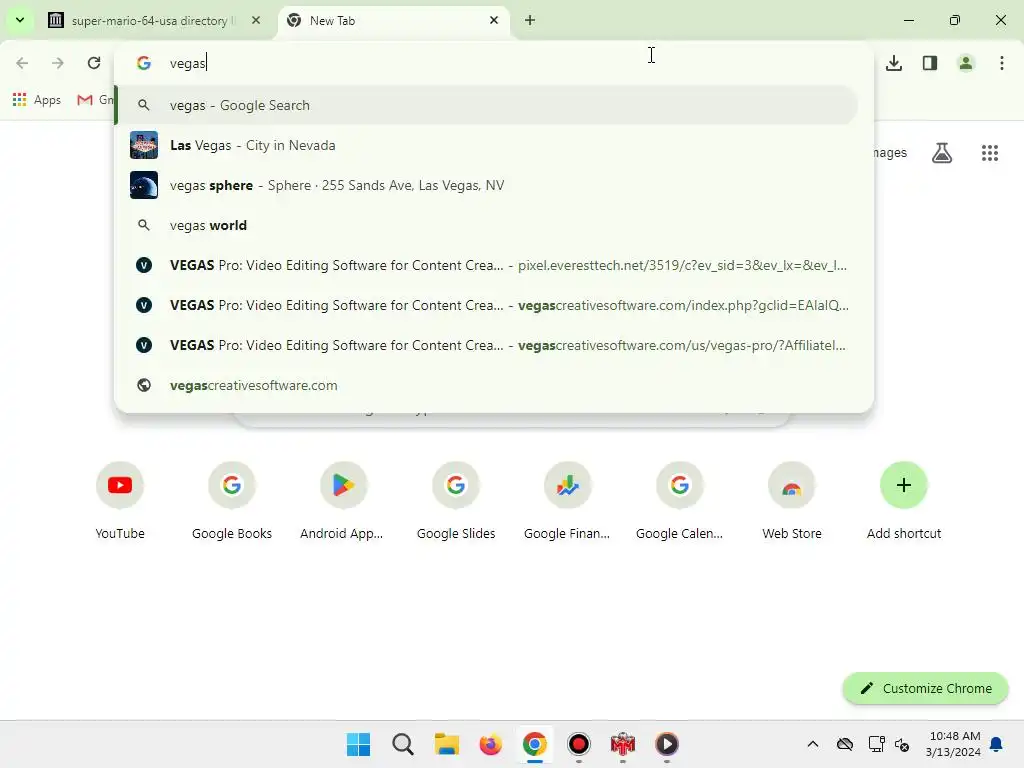
Task: Open a new tab with the plus button
Action: click(x=530, y=20)
